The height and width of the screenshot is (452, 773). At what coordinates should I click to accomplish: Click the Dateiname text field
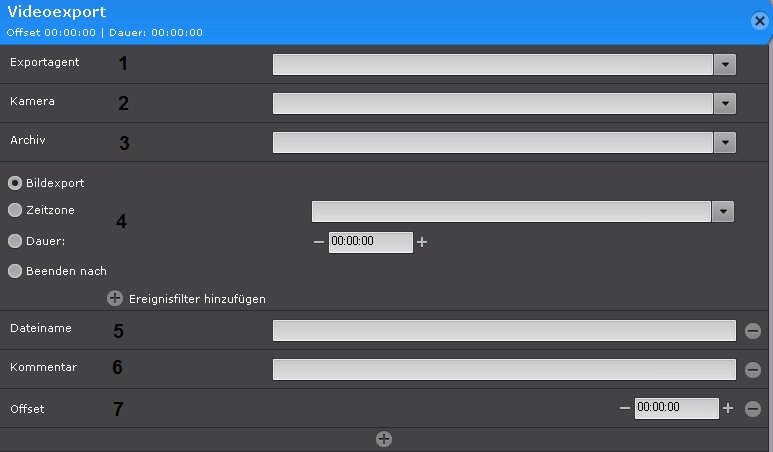(x=504, y=331)
